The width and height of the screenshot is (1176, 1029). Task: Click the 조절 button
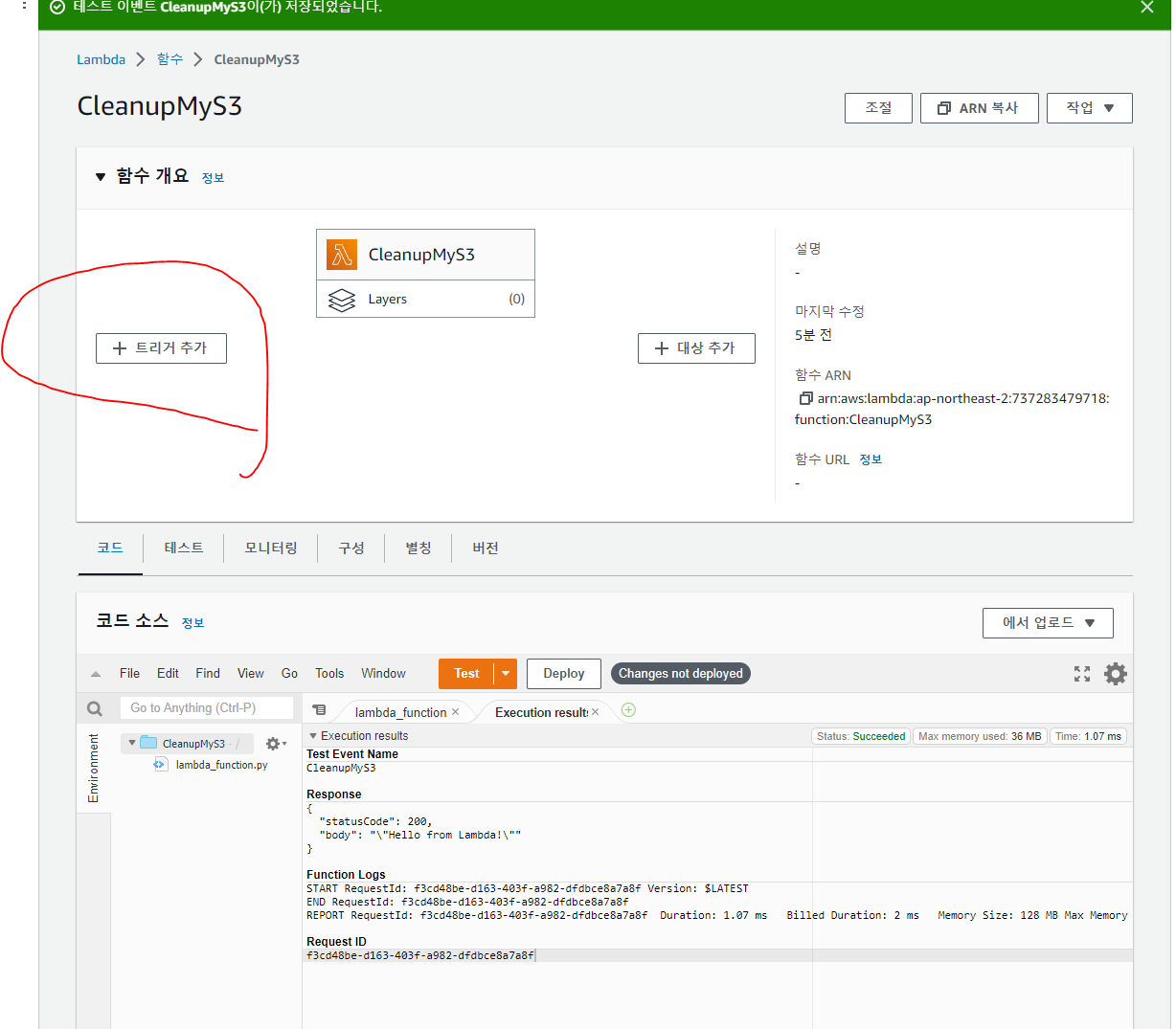coord(878,108)
